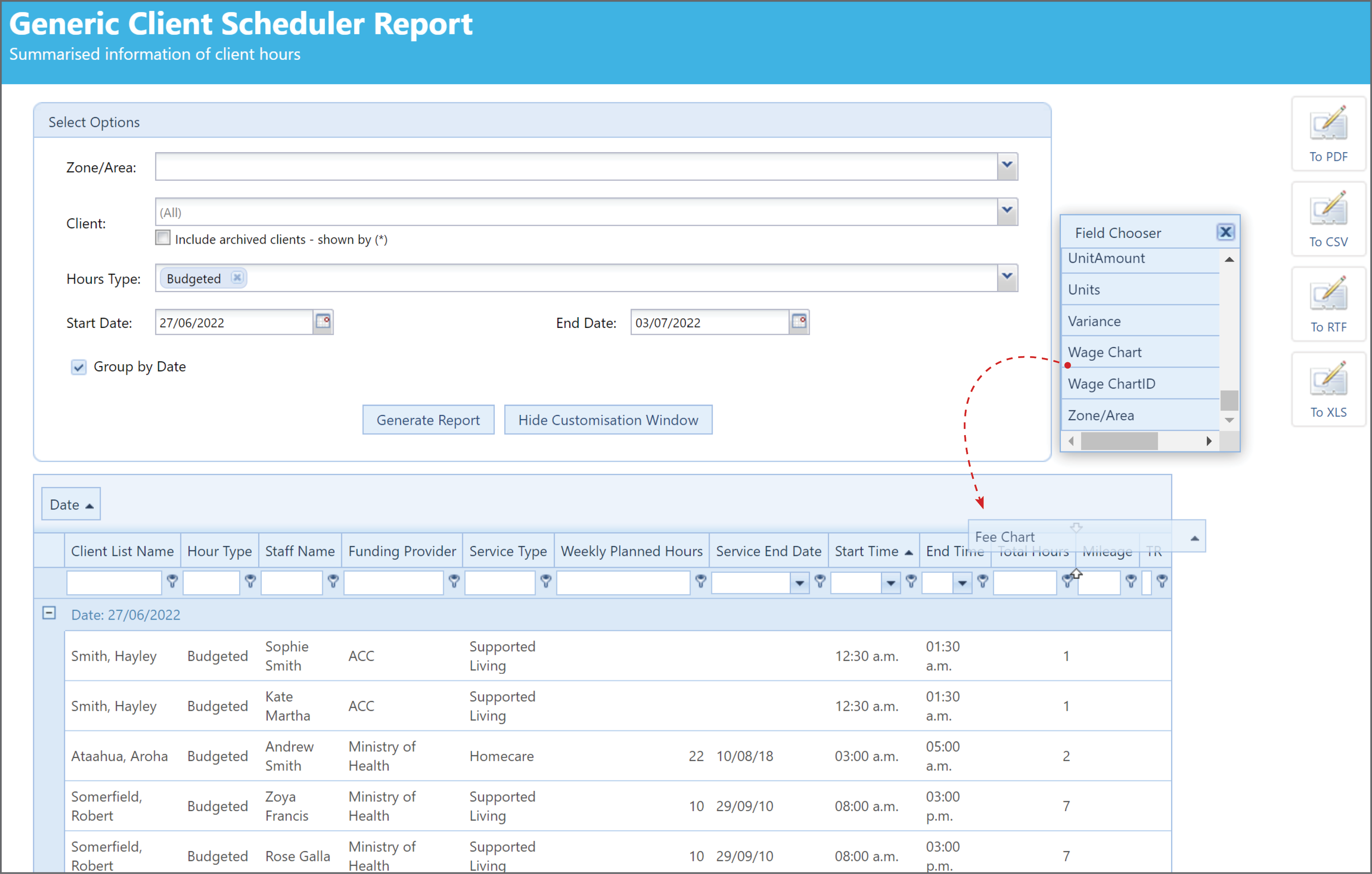Click Staff Name filter icon
The width and height of the screenshot is (1372, 874).
click(x=333, y=581)
